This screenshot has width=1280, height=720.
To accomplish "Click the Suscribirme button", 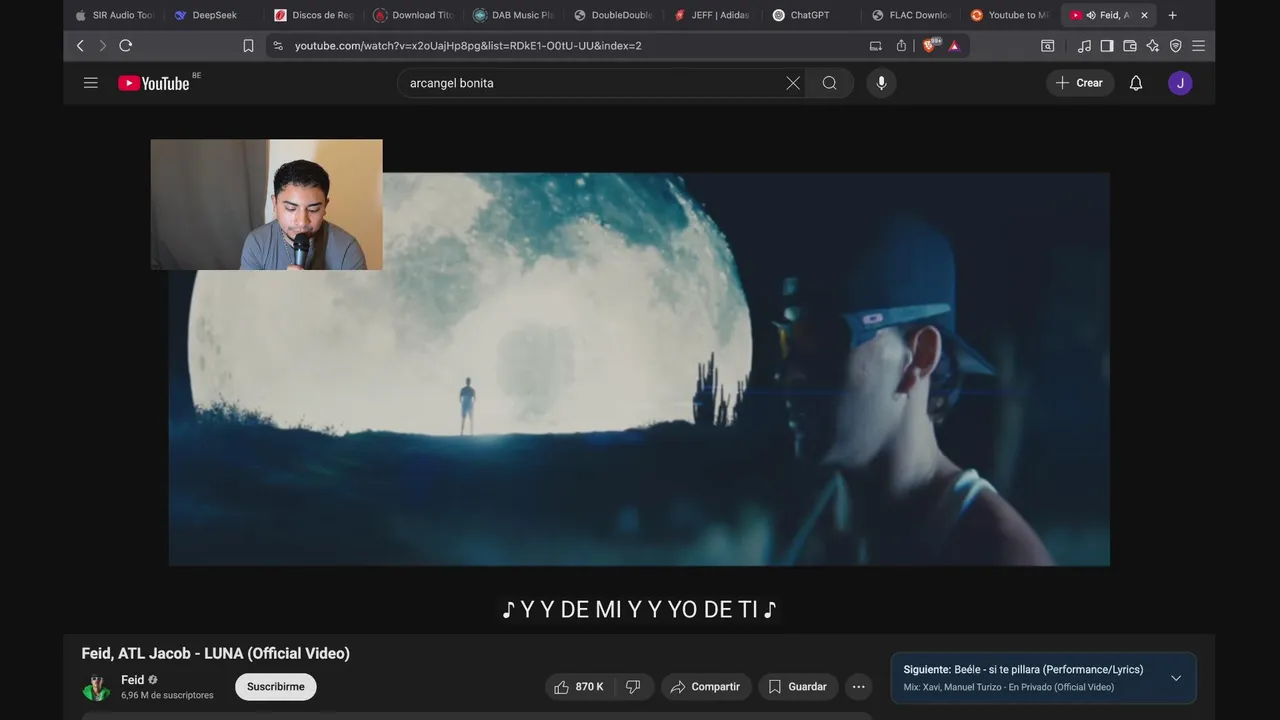I will pyautogui.click(x=276, y=687).
